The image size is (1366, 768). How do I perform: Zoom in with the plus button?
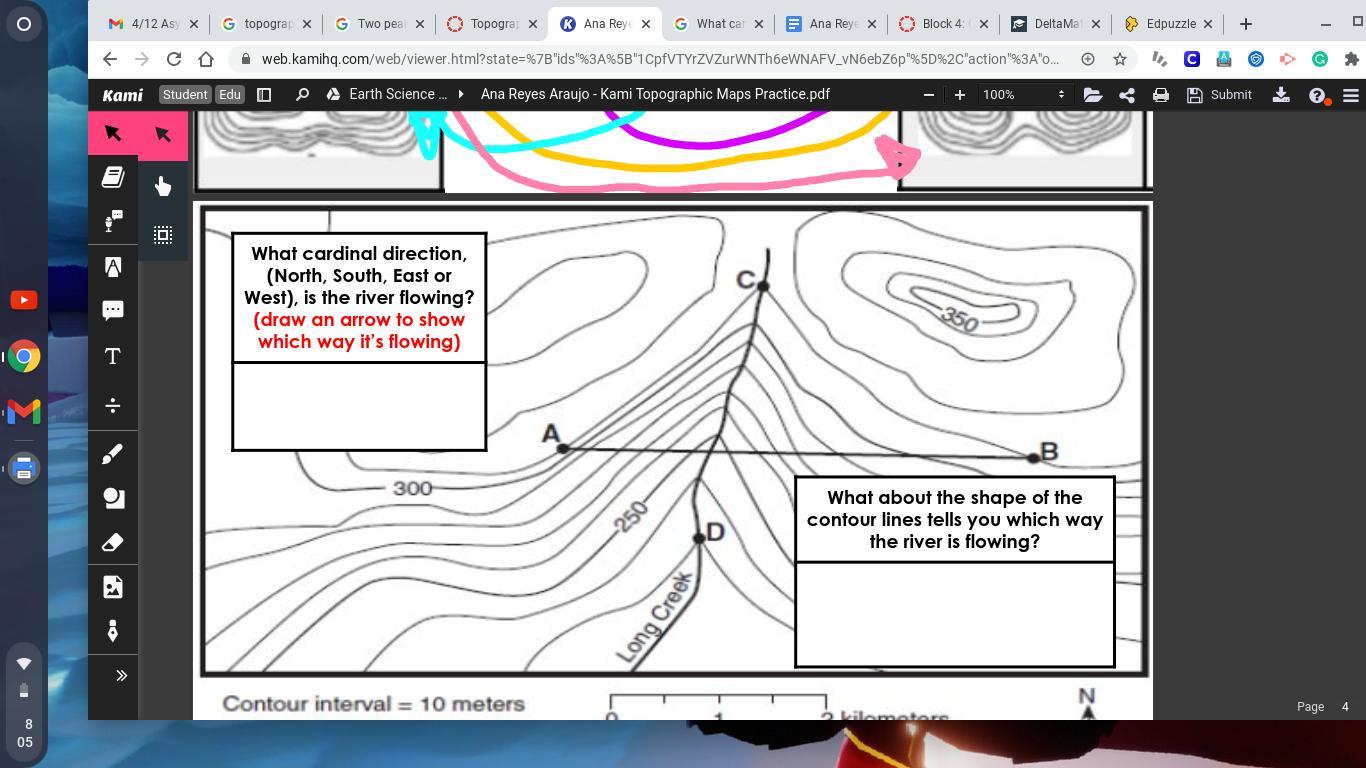[960, 95]
